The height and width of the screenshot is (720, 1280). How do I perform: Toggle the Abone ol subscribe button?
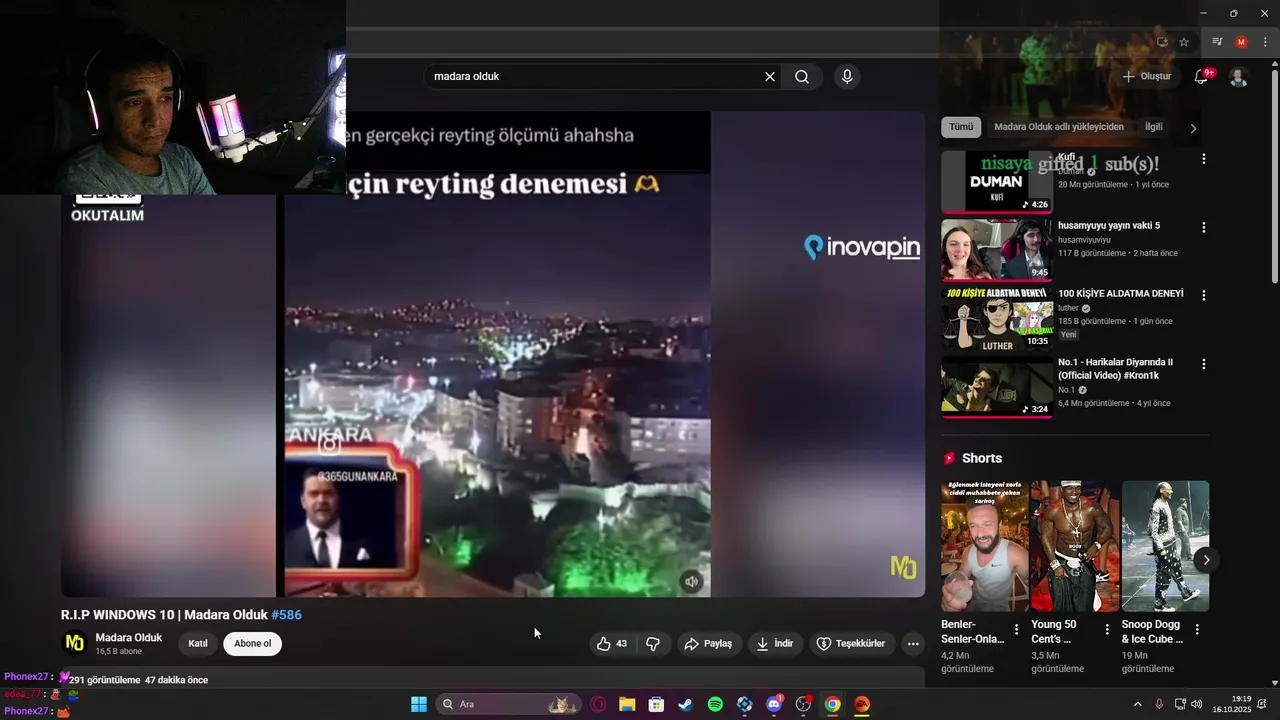click(253, 644)
